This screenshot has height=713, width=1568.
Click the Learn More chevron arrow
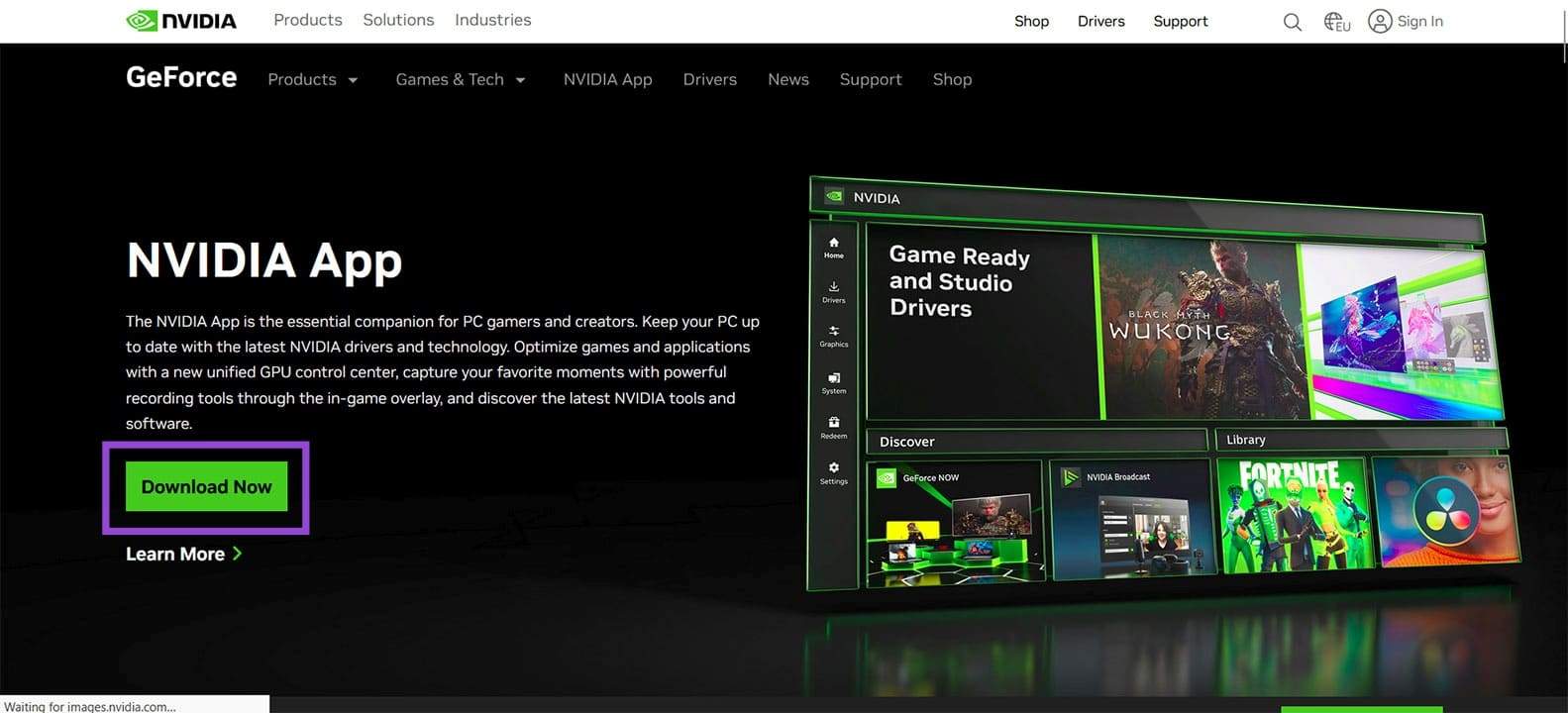[237, 554]
